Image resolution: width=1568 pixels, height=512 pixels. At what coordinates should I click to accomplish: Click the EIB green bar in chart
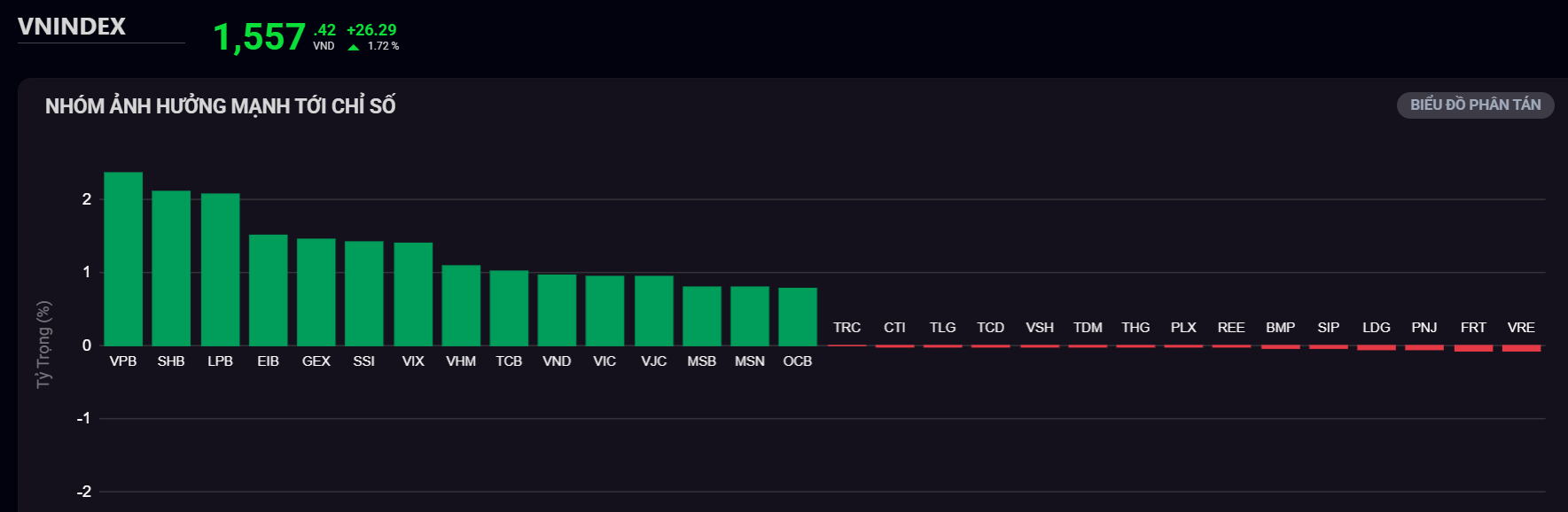(268, 290)
